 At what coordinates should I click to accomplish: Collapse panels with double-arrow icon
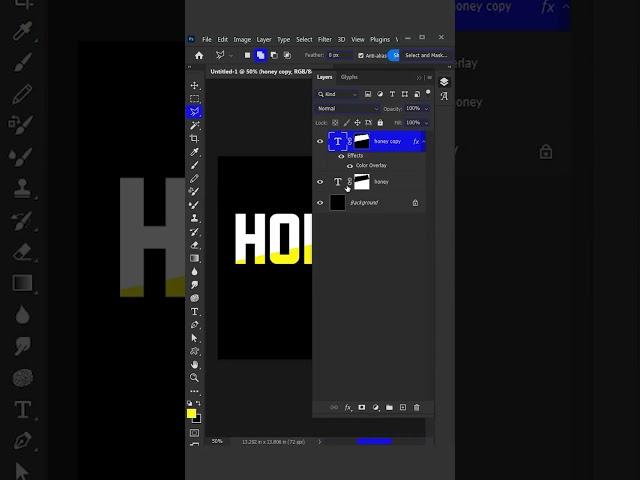pyautogui.click(x=419, y=77)
